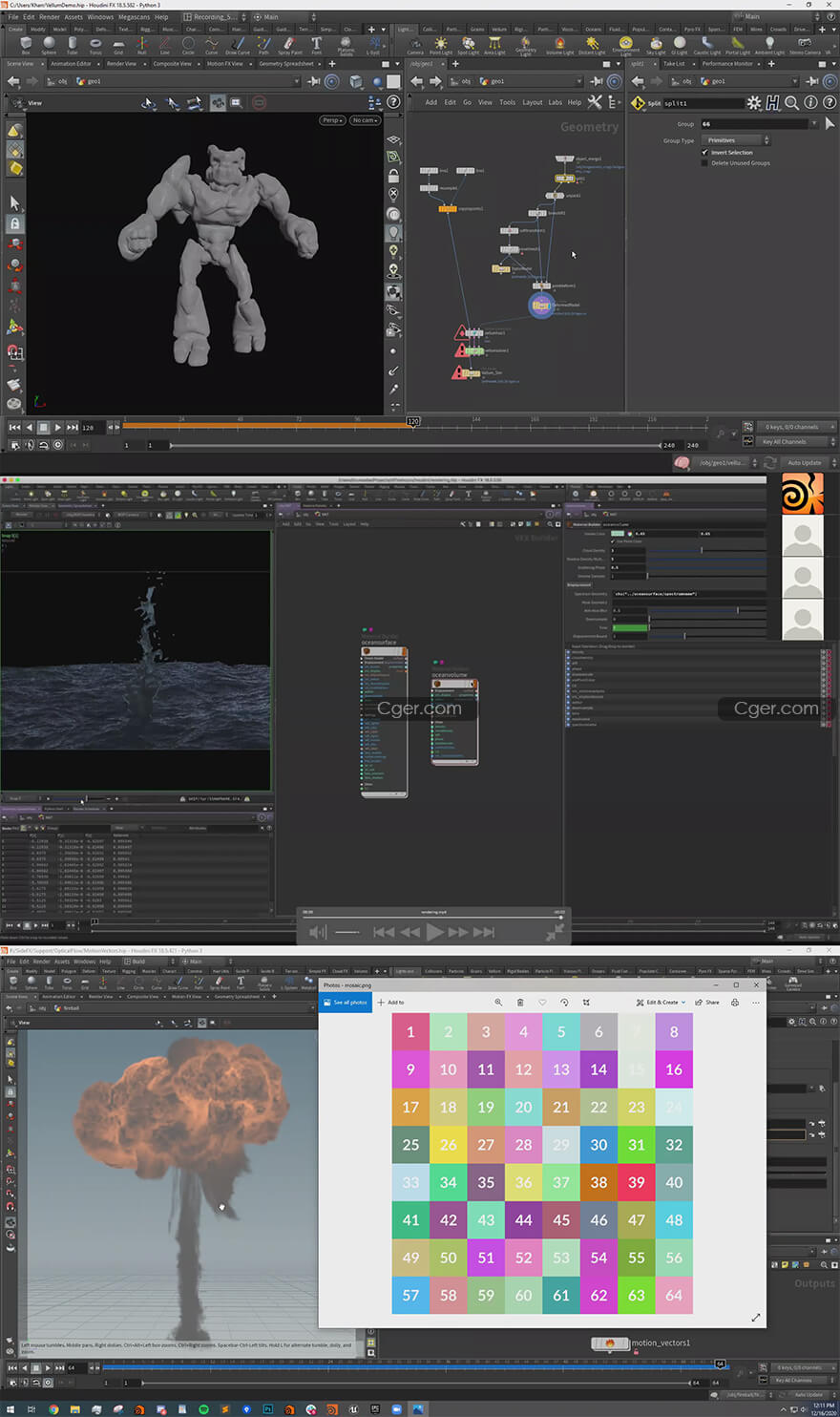The image size is (840, 1417).
Task: Open the Labs menu in top network editor
Action: click(x=555, y=102)
